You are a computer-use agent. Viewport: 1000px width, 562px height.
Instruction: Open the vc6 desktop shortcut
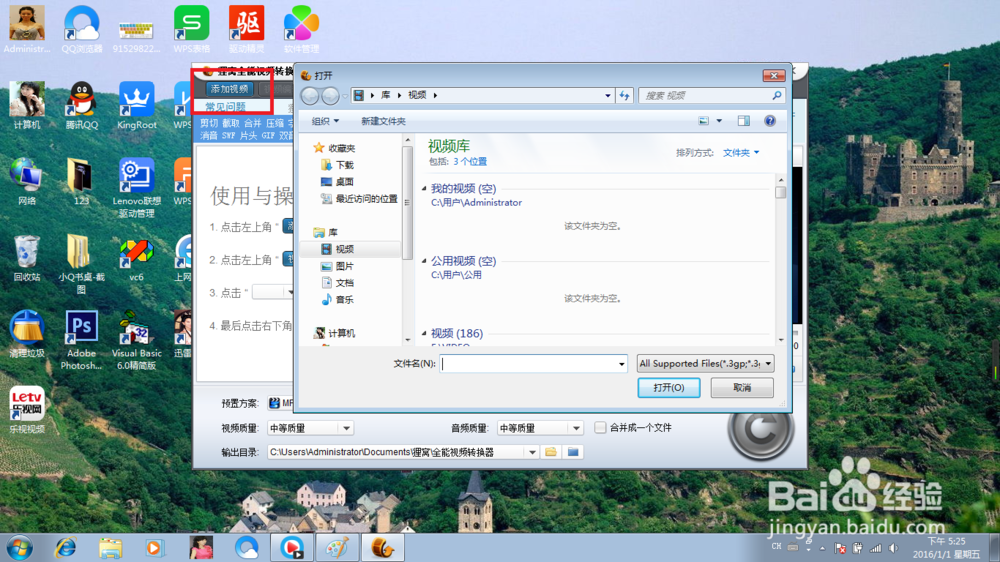136,258
